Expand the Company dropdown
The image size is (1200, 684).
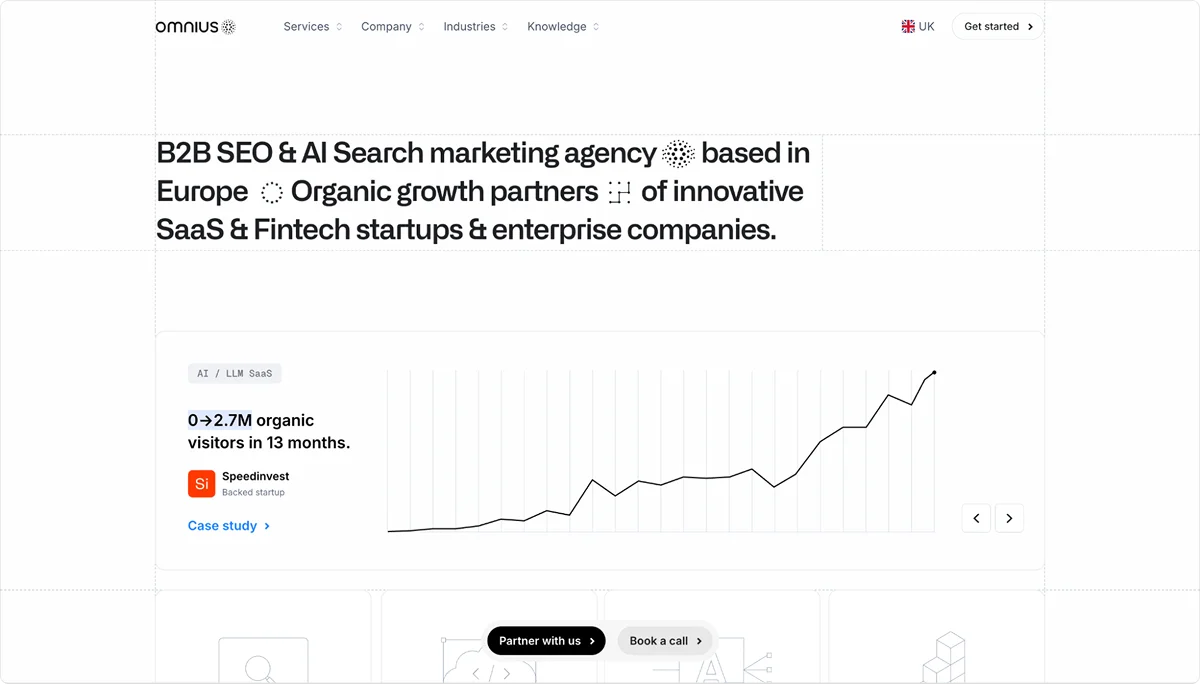click(x=391, y=26)
